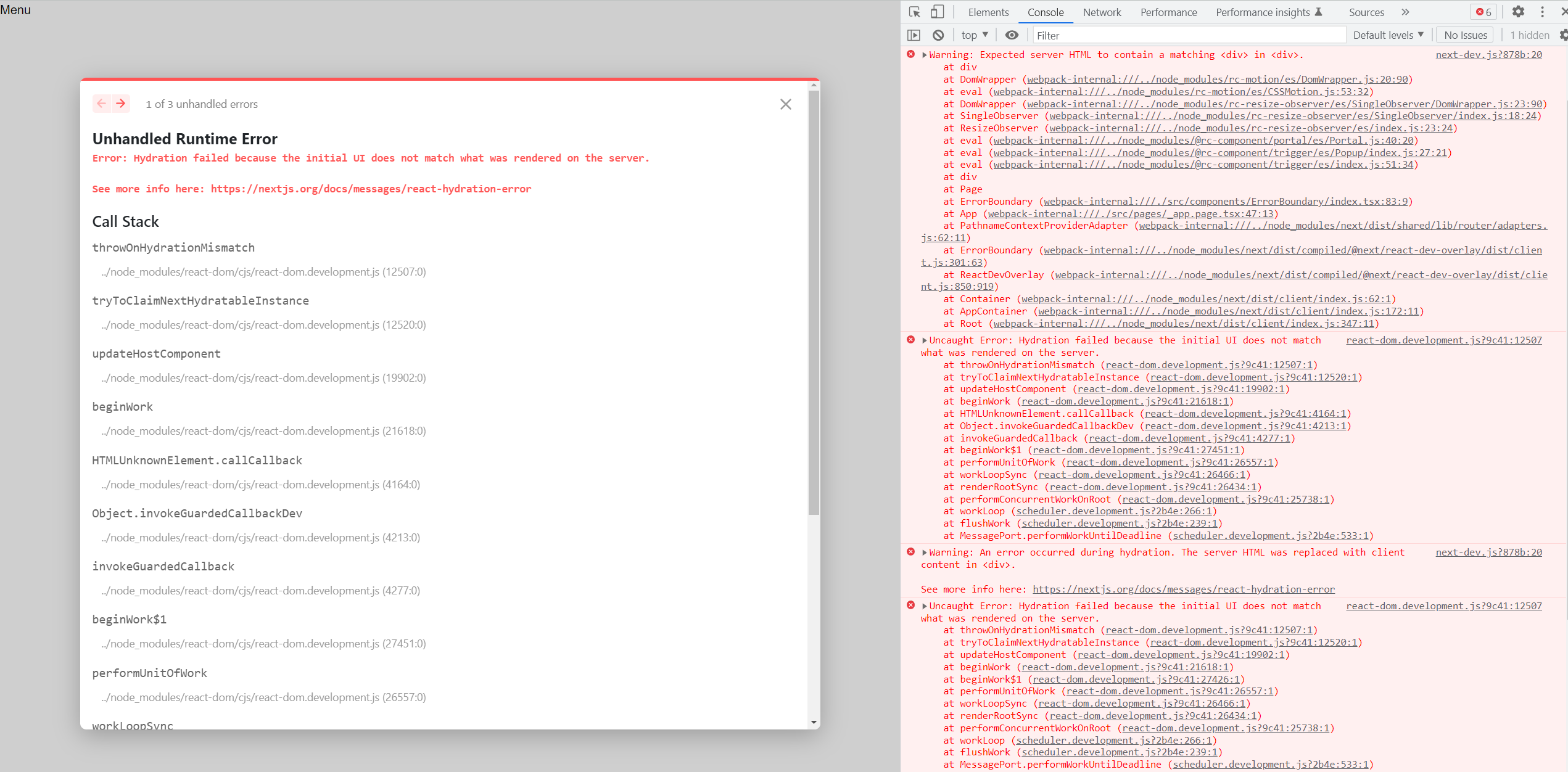
Task: Click the No Issues button
Action: tap(1465, 35)
